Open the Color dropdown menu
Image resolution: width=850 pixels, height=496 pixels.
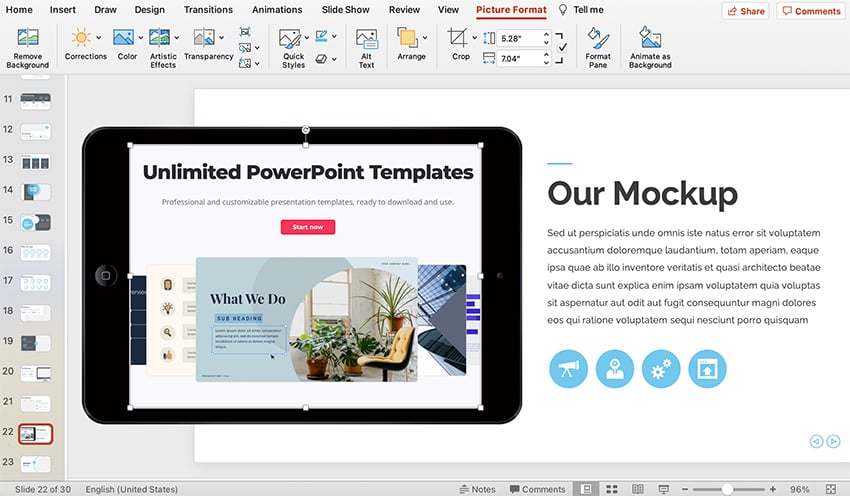(x=140, y=38)
